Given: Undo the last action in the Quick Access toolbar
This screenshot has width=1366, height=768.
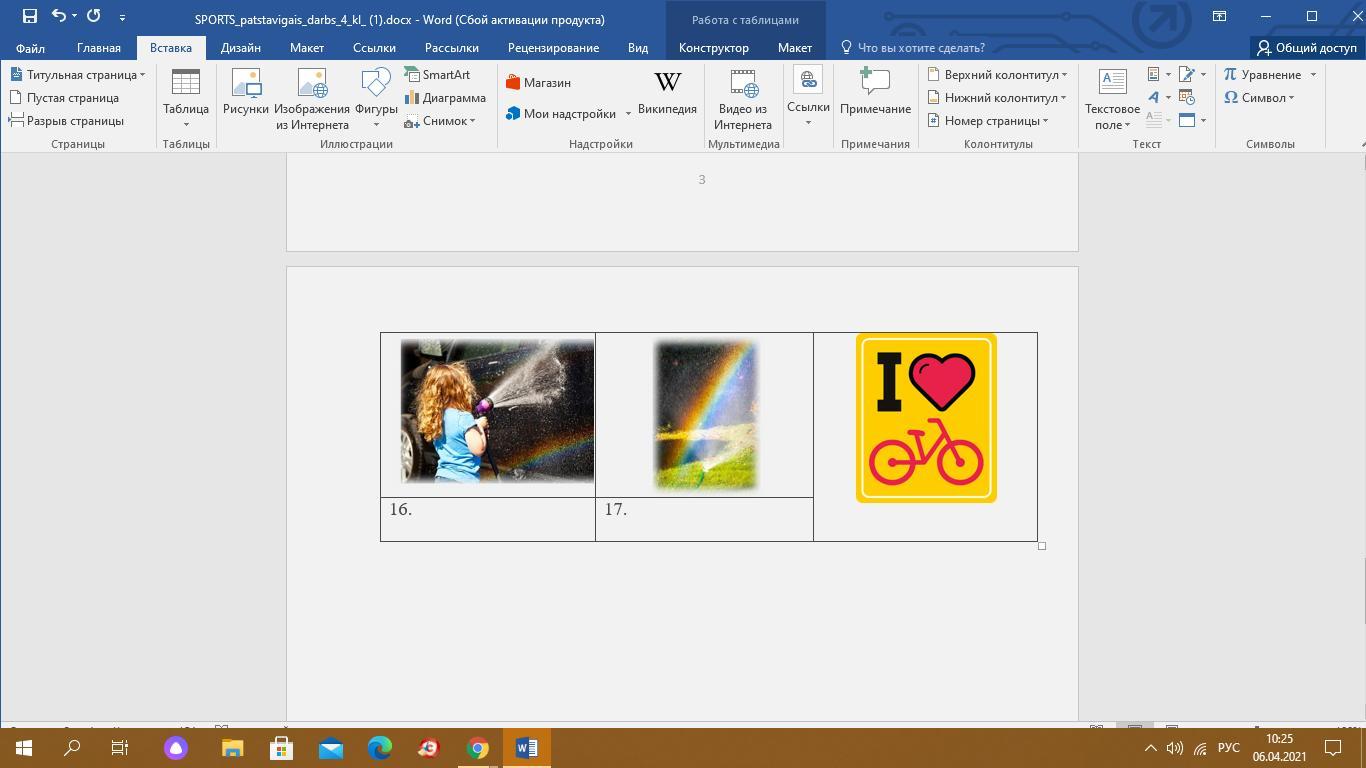Looking at the screenshot, I should [x=58, y=16].
